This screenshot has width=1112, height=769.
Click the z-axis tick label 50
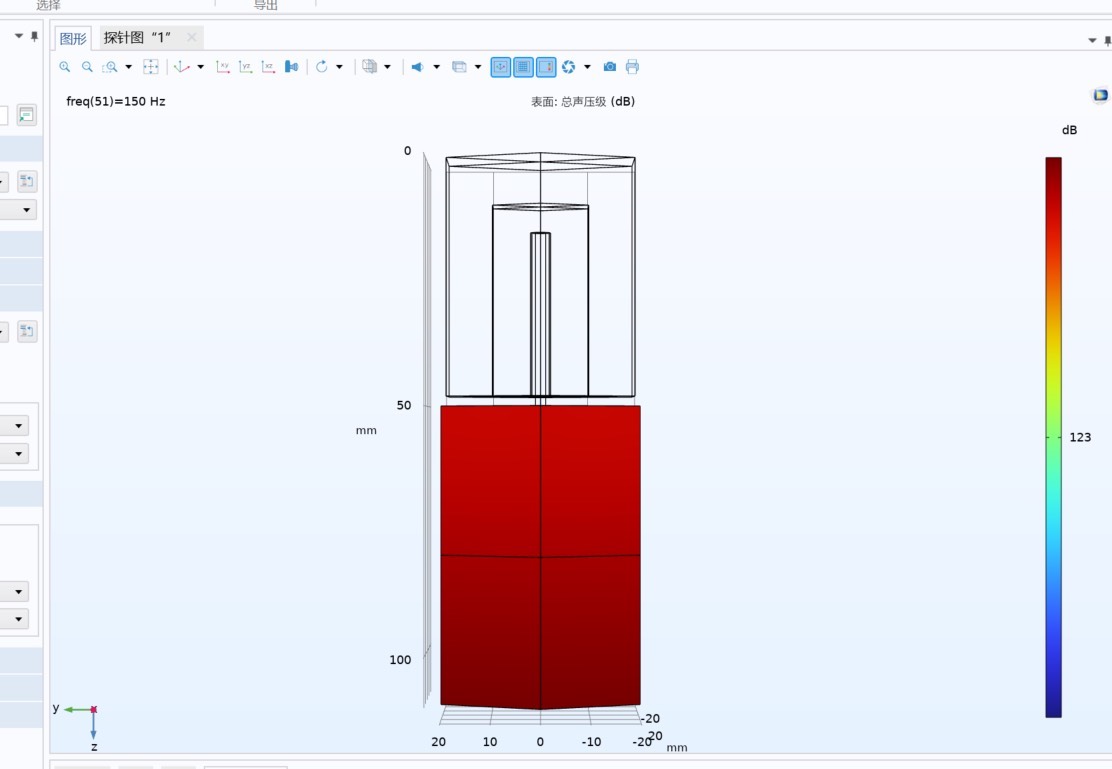(404, 405)
